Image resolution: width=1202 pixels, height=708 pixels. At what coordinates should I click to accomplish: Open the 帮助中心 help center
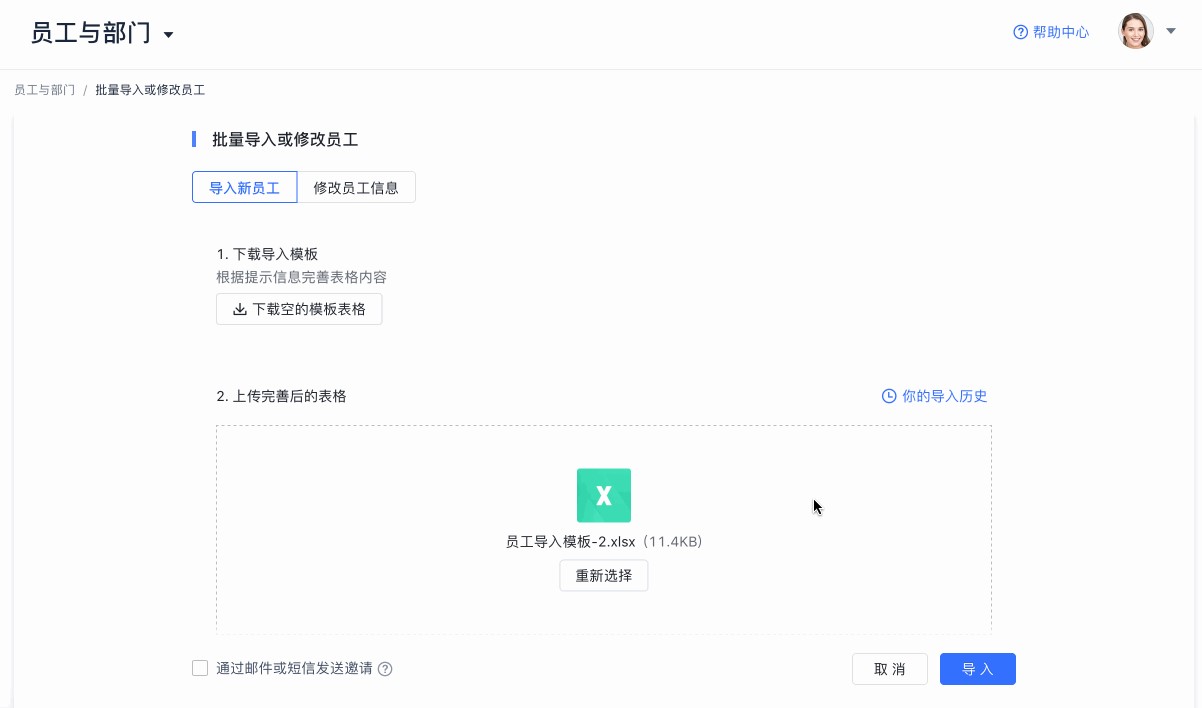[x=1059, y=31]
